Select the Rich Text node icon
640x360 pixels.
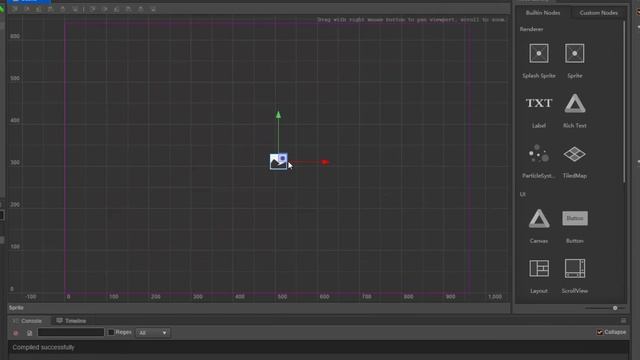click(575, 103)
